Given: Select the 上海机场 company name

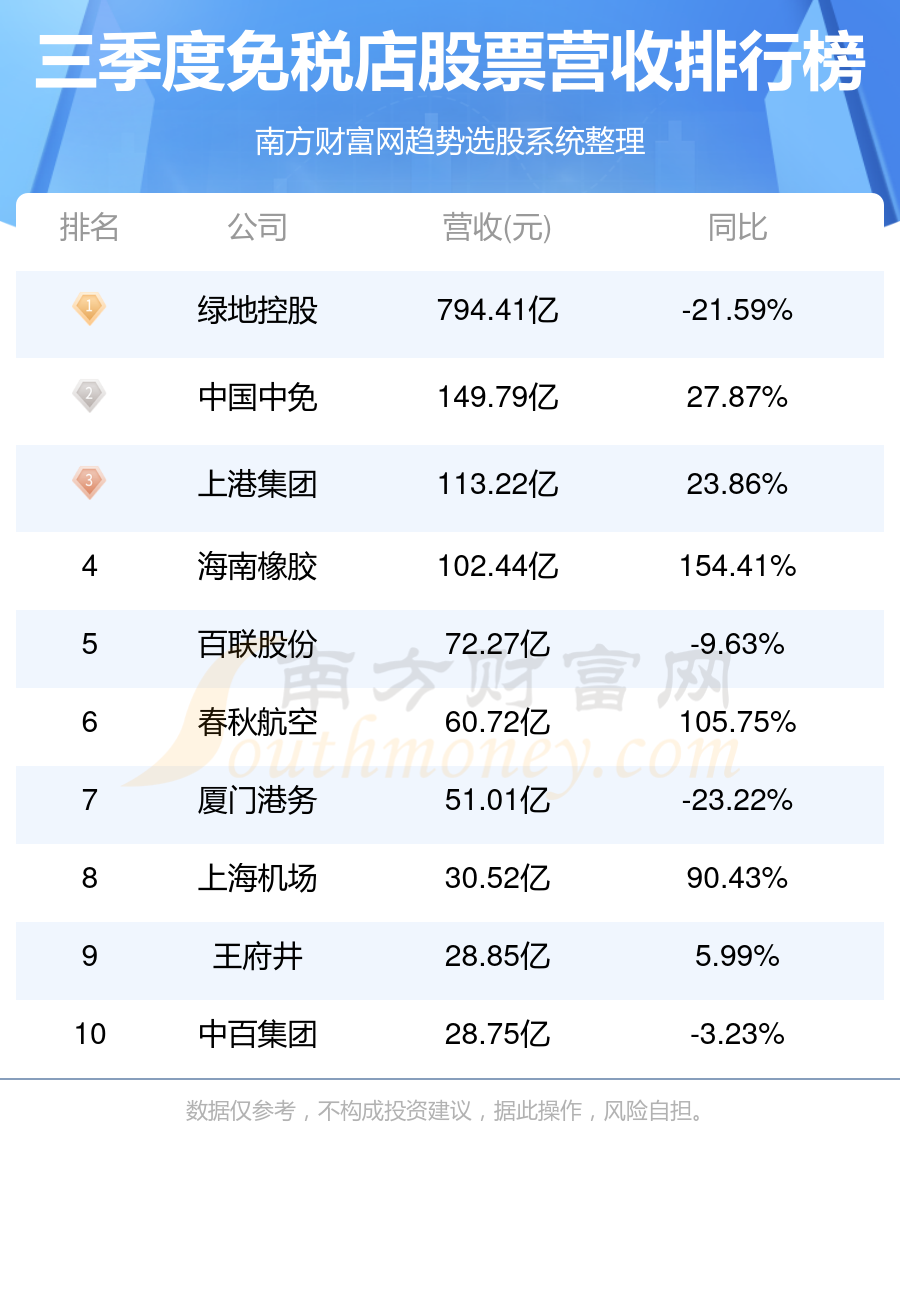Looking at the screenshot, I should (x=257, y=878).
